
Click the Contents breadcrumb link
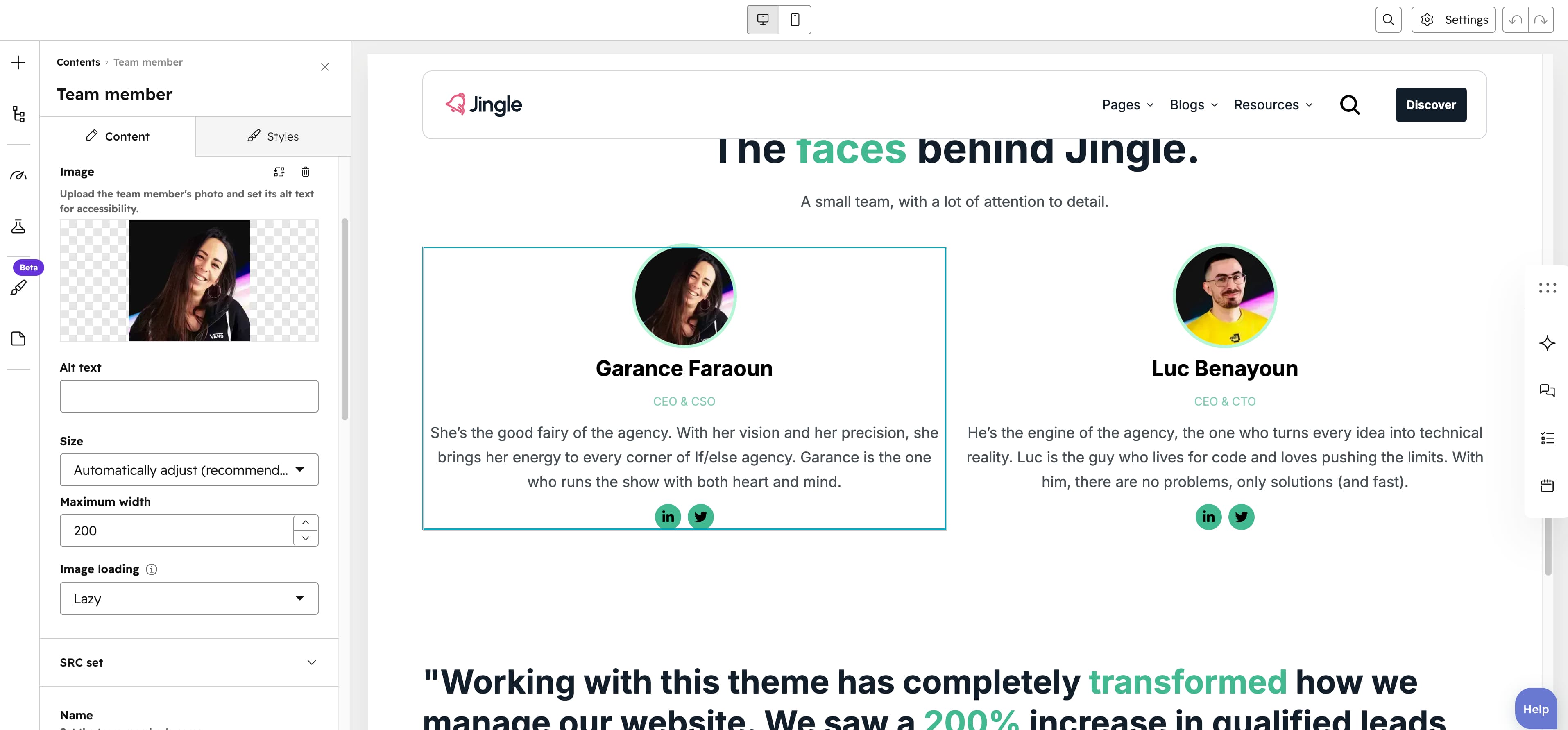[x=78, y=62]
